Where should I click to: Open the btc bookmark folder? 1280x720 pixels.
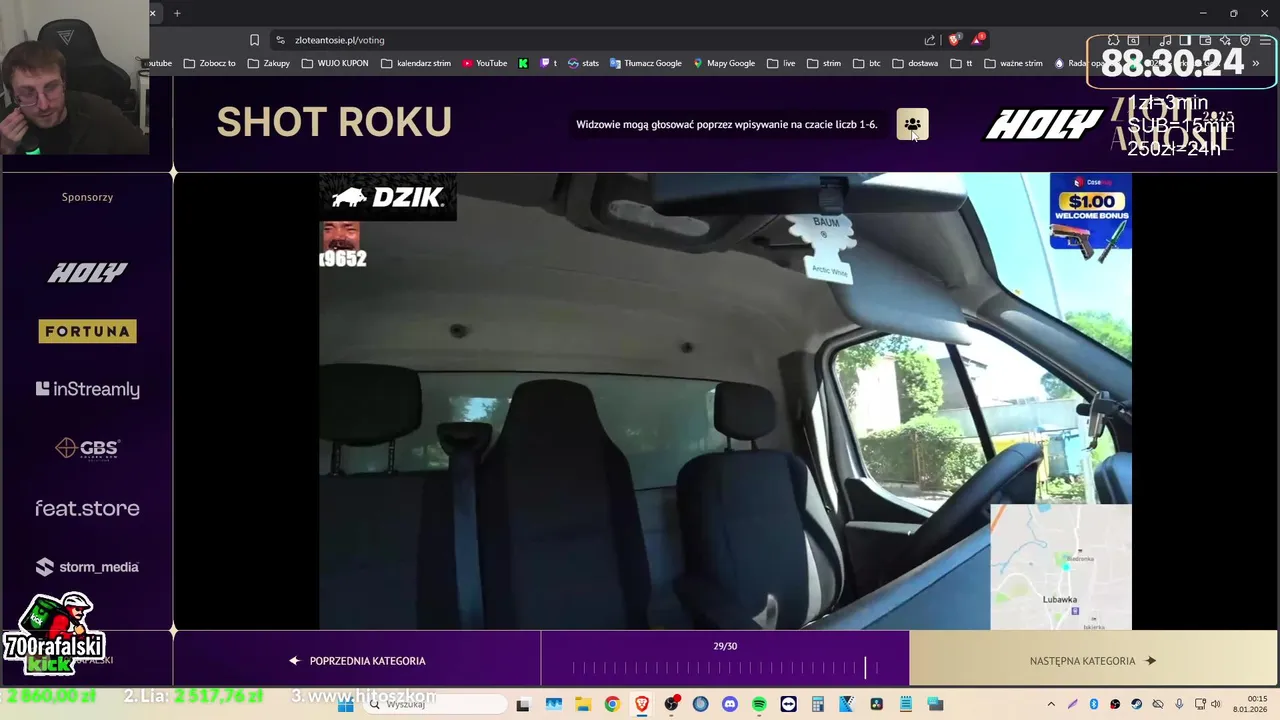867,63
